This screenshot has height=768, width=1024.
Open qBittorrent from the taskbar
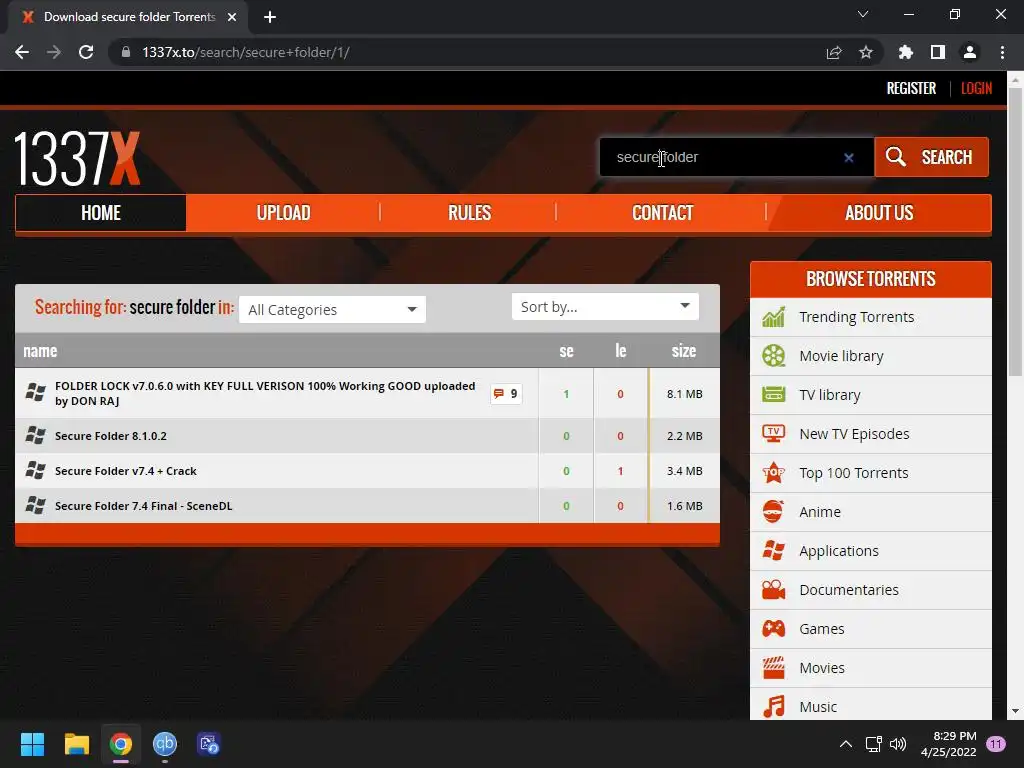pyautogui.click(x=165, y=744)
